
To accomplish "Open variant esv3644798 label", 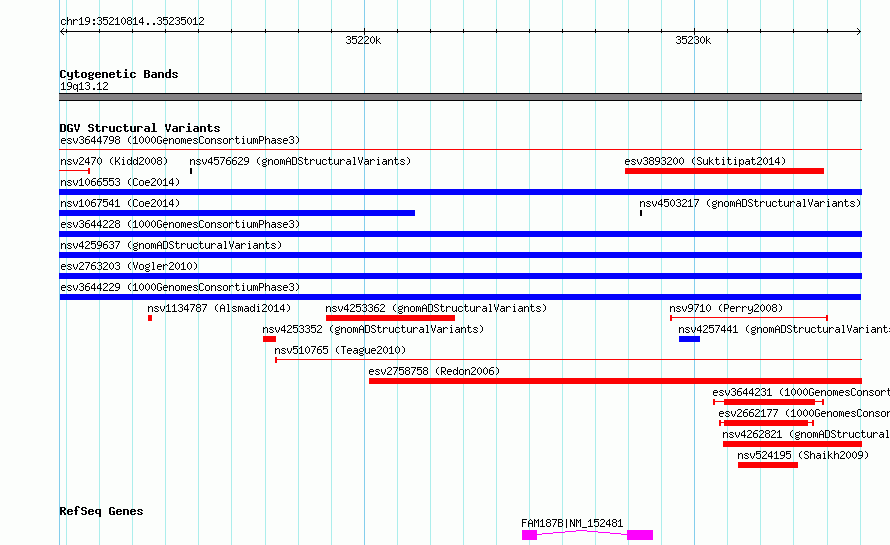I will click(180, 140).
